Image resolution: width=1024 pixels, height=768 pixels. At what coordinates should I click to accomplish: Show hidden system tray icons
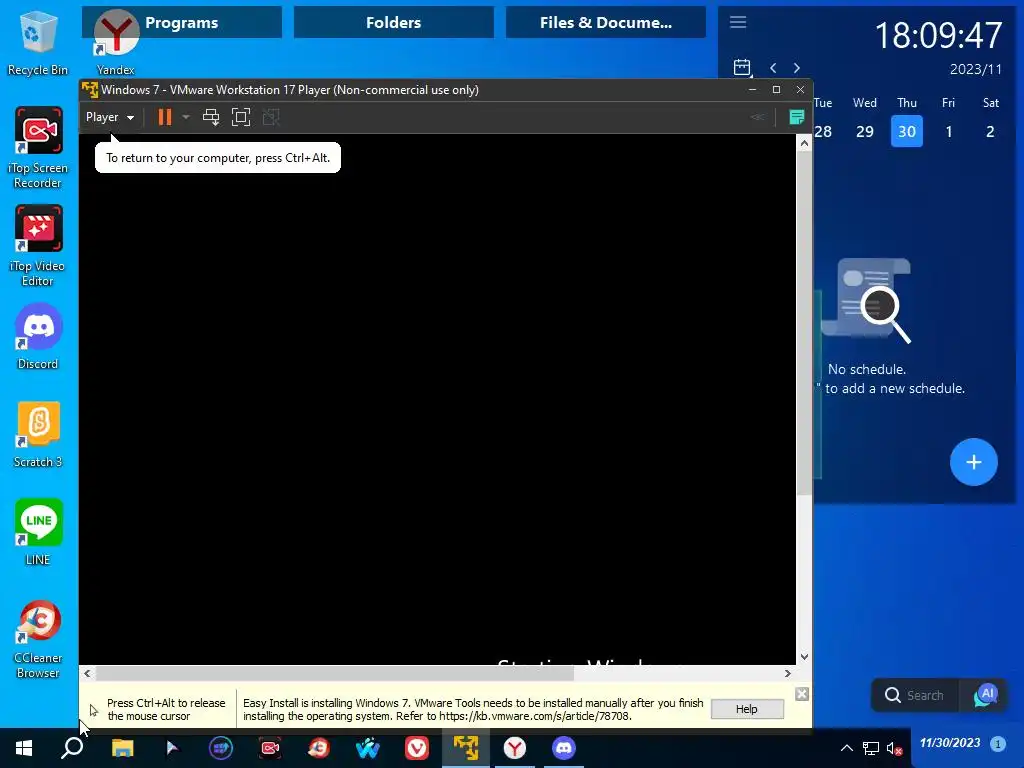pos(846,748)
